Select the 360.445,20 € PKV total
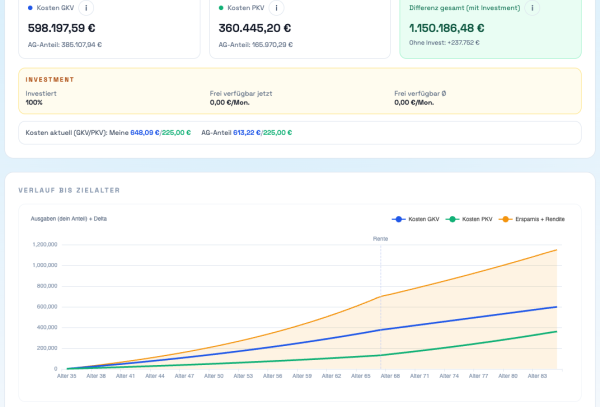 tap(255, 28)
